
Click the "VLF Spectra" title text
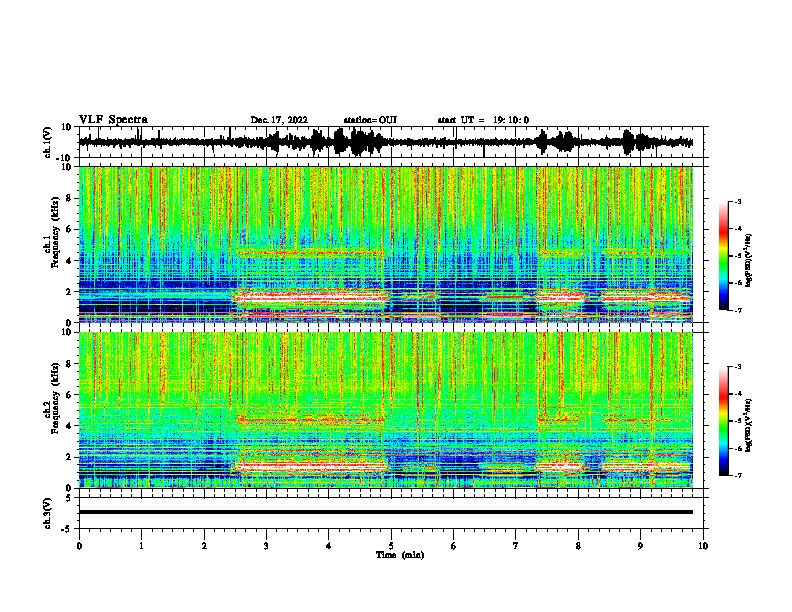(x=113, y=120)
